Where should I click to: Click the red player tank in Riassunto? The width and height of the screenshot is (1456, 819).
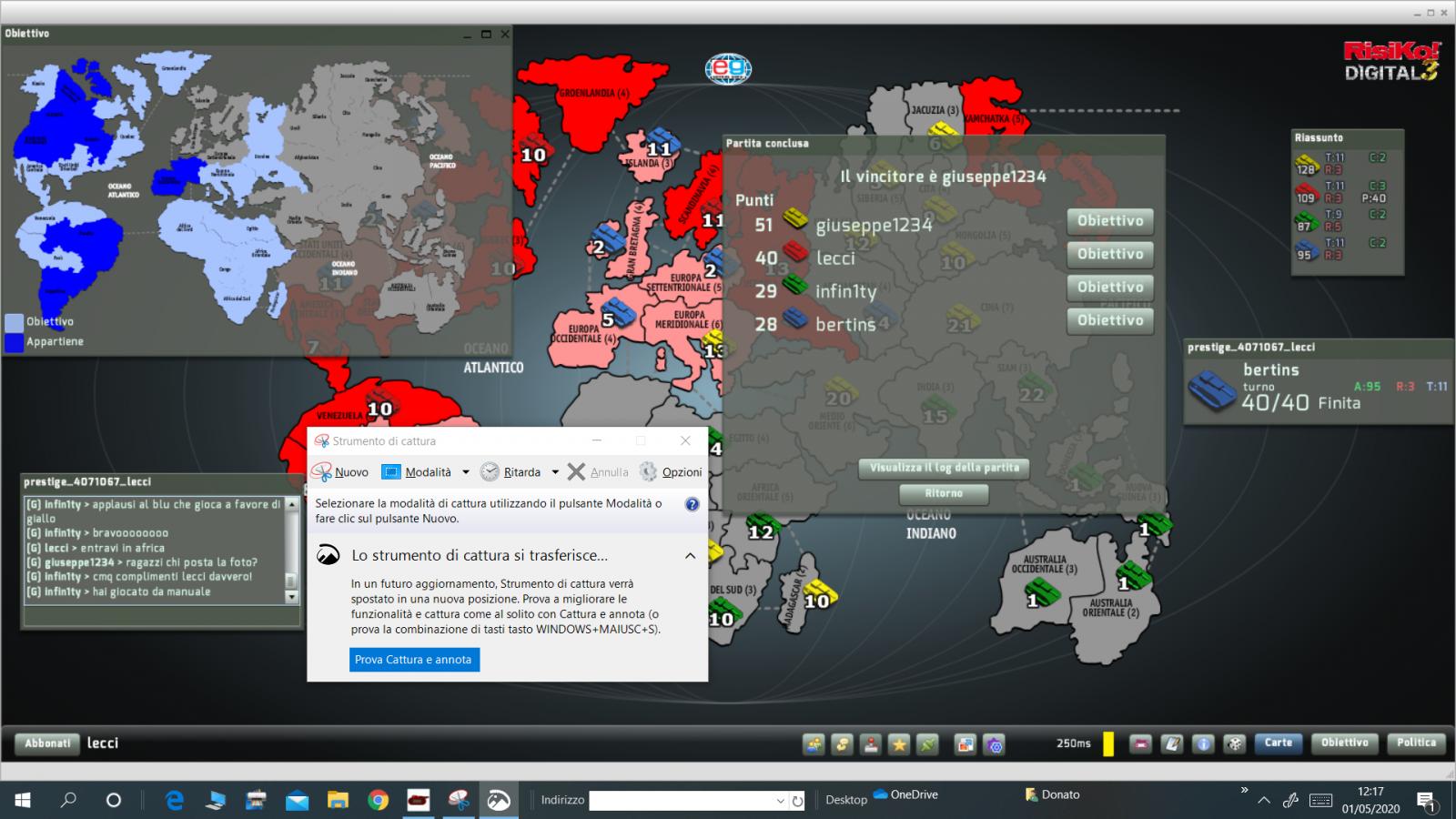tap(1307, 193)
